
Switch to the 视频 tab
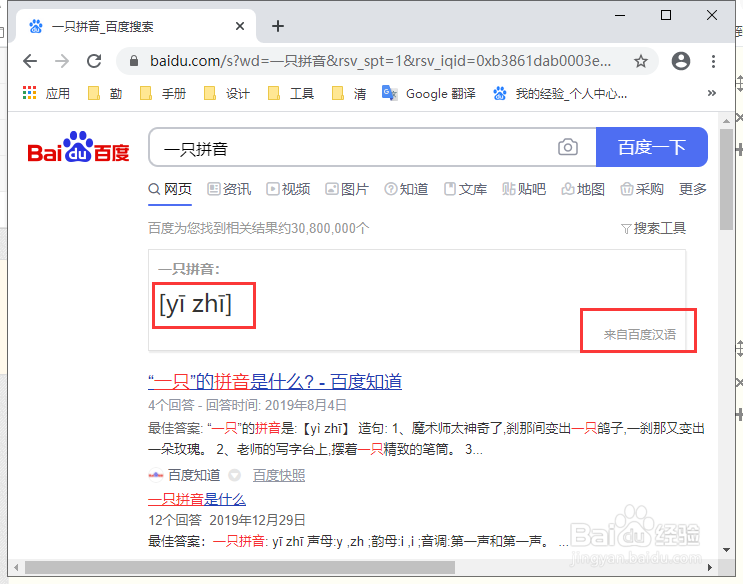coord(288,190)
